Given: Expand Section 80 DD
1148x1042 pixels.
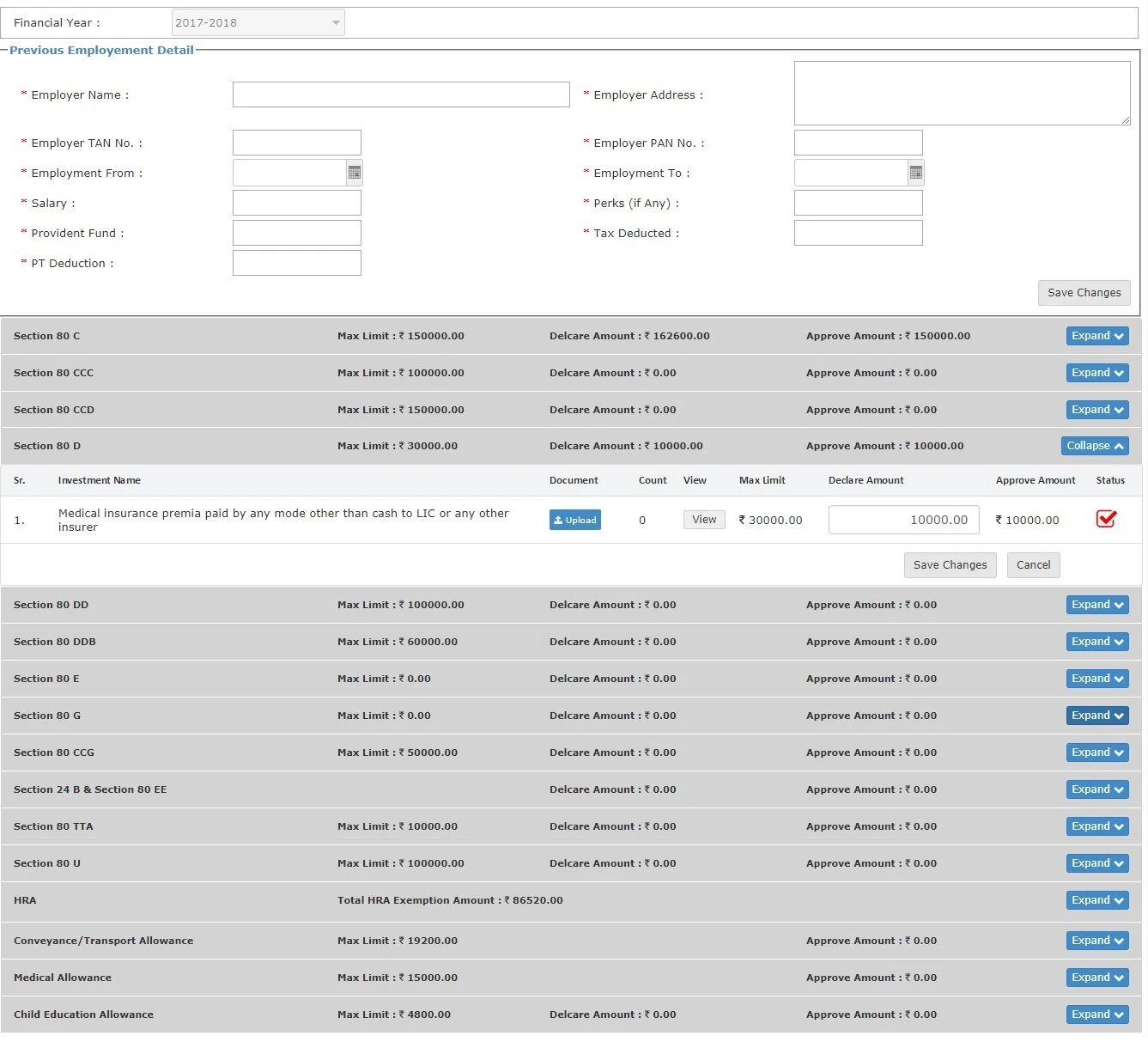Looking at the screenshot, I should pyautogui.click(x=1097, y=605).
